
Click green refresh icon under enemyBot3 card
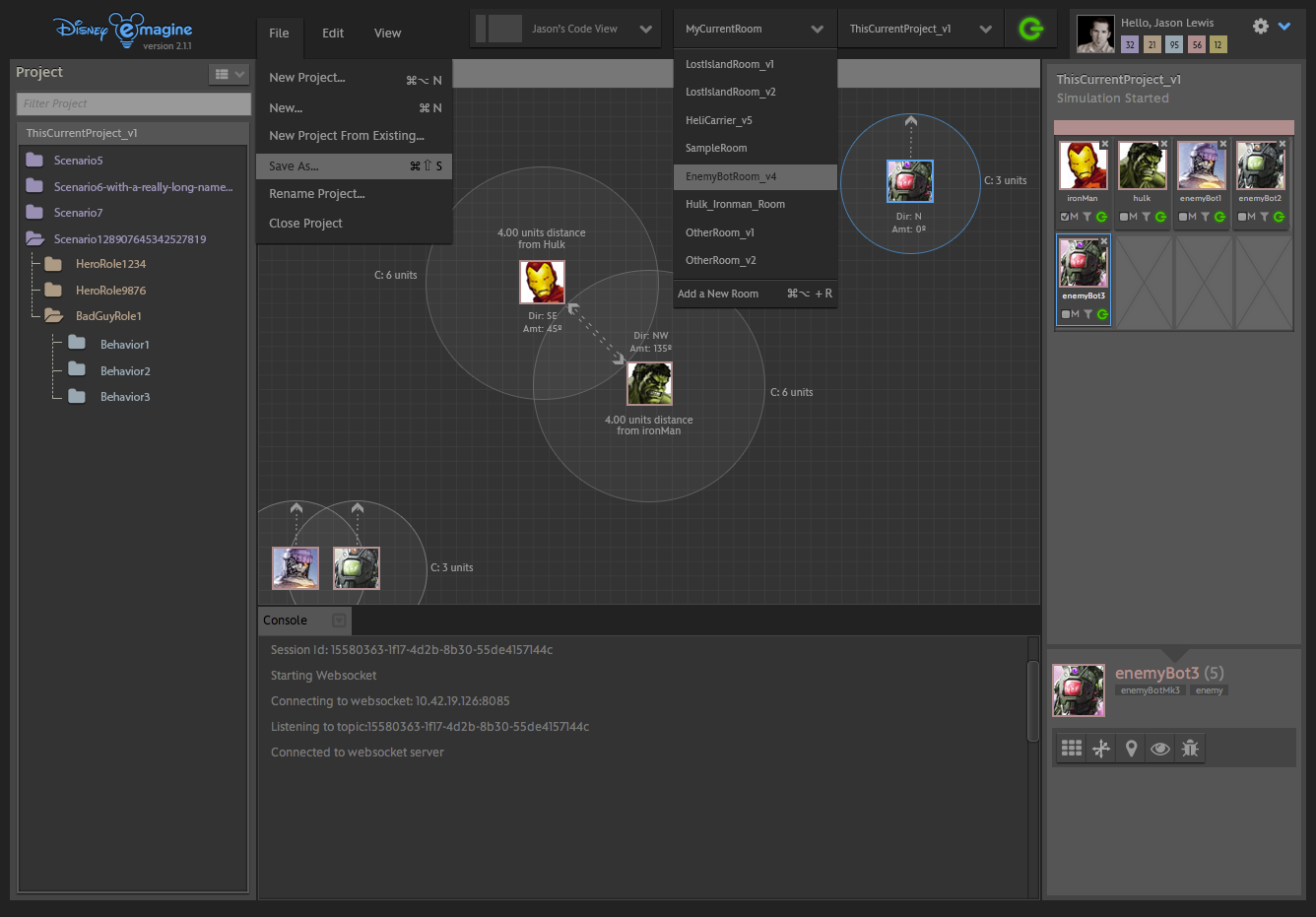(1101, 314)
